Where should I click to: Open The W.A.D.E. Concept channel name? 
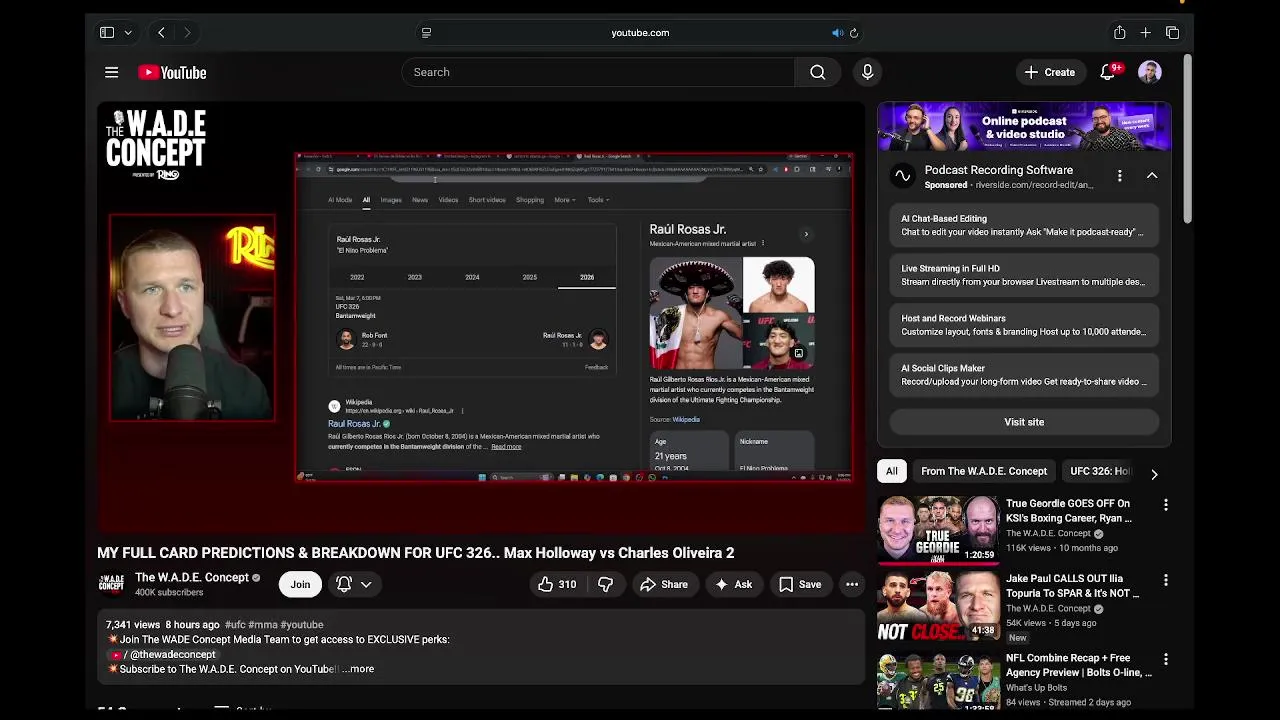point(192,577)
